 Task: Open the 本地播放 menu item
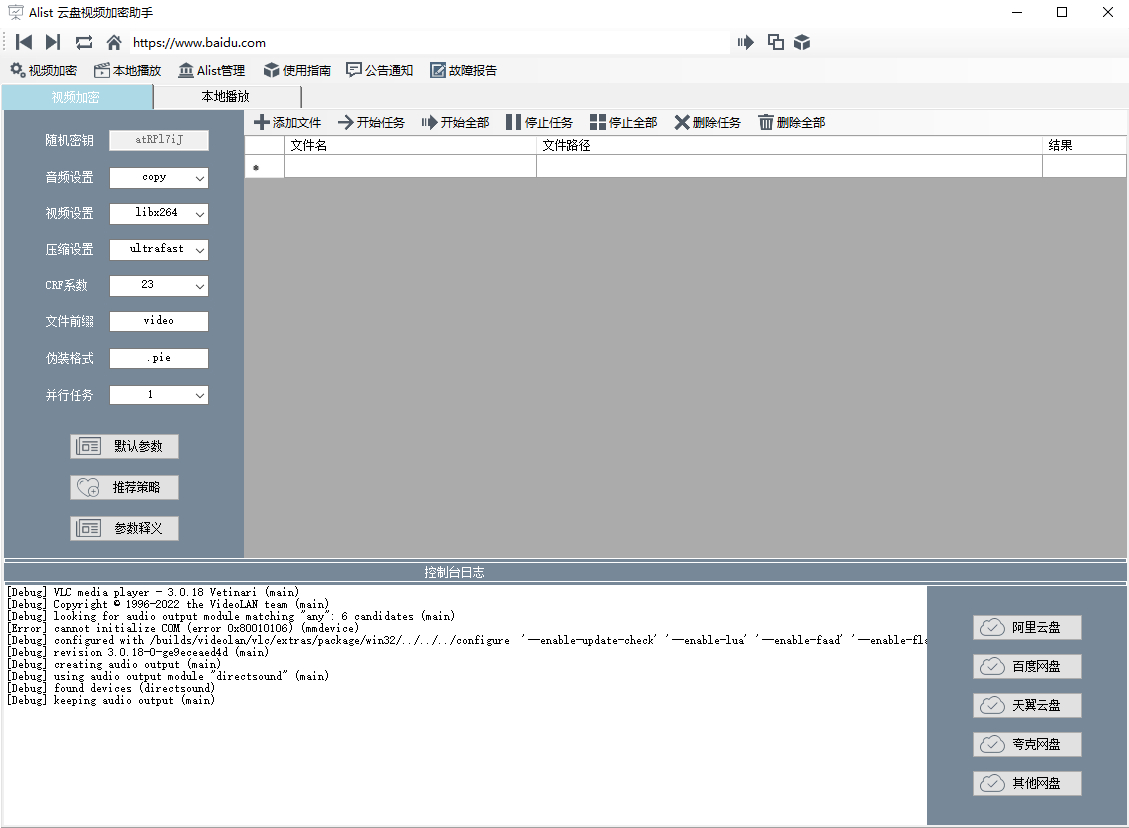tap(127, 70)
